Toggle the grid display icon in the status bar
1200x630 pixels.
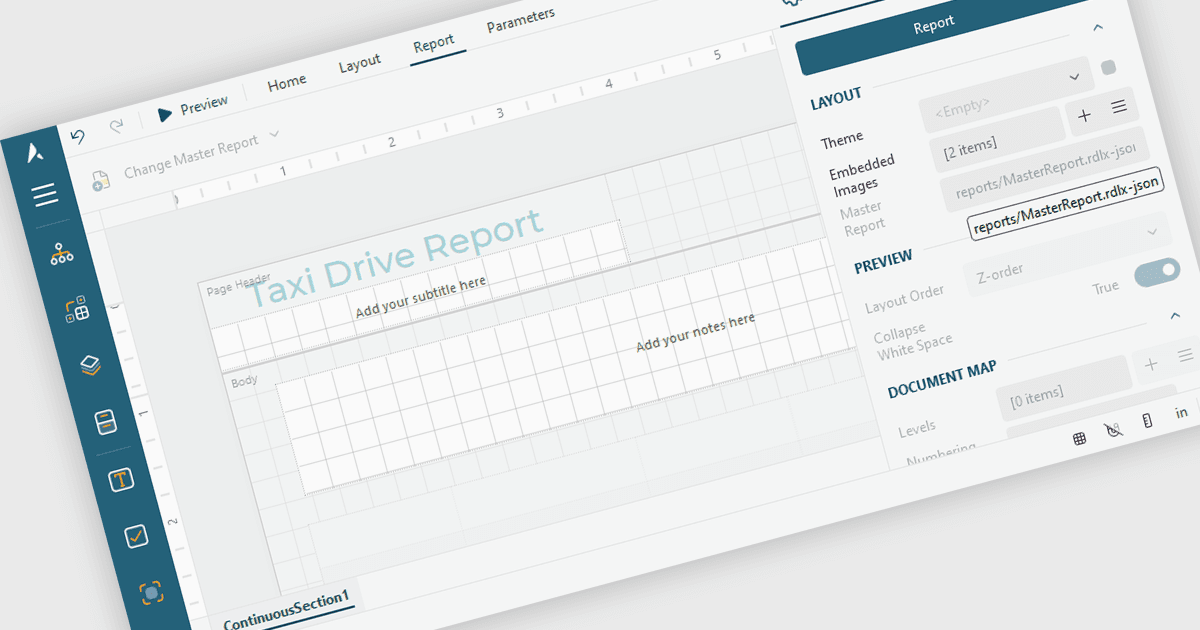[x=1079, y=438]
